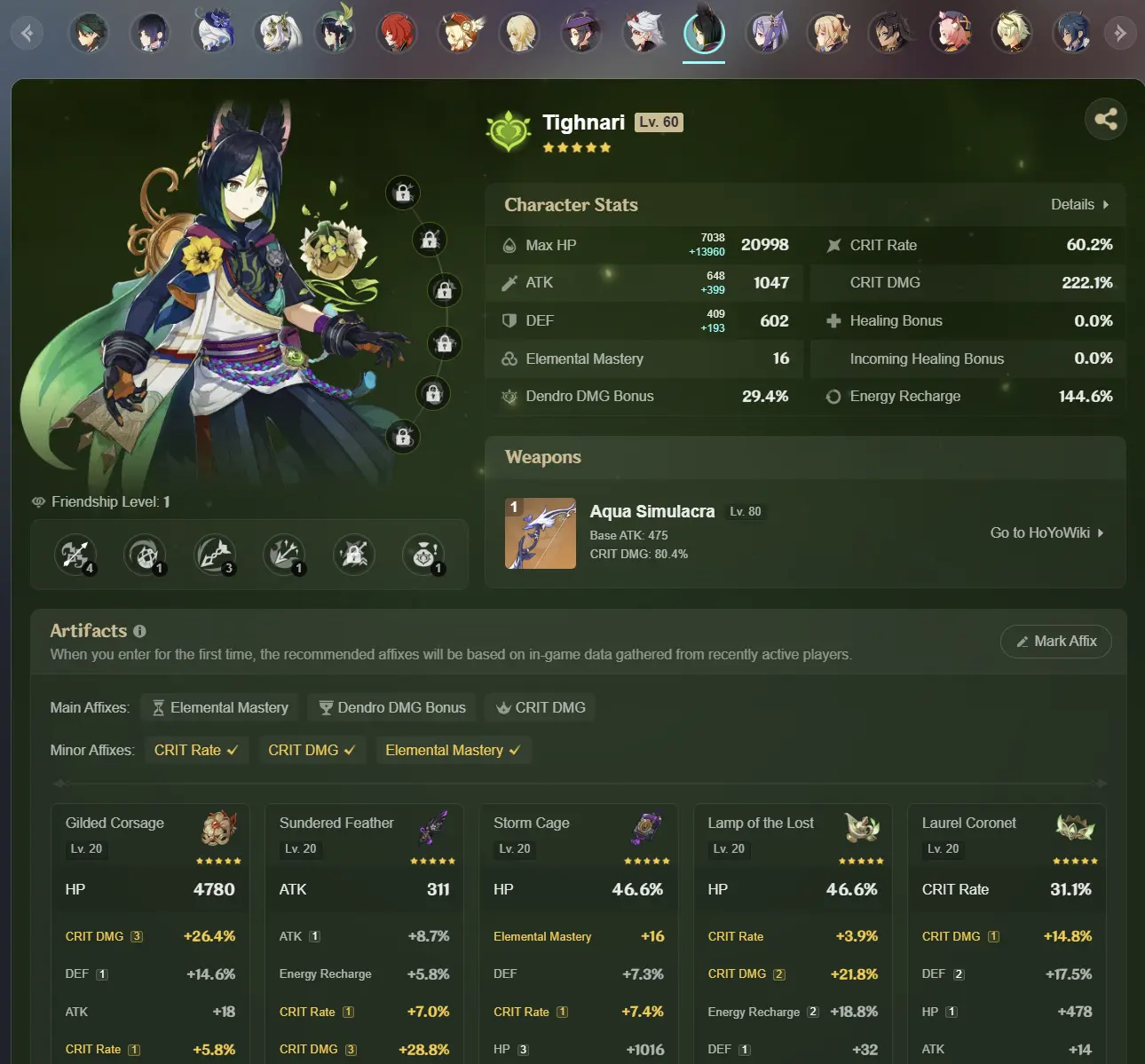Image resolution: width=1145 pixels, height=1064 pixels.
Task: Click the Lamp of the Lost artifact name
Action: [x=761, y=823]
